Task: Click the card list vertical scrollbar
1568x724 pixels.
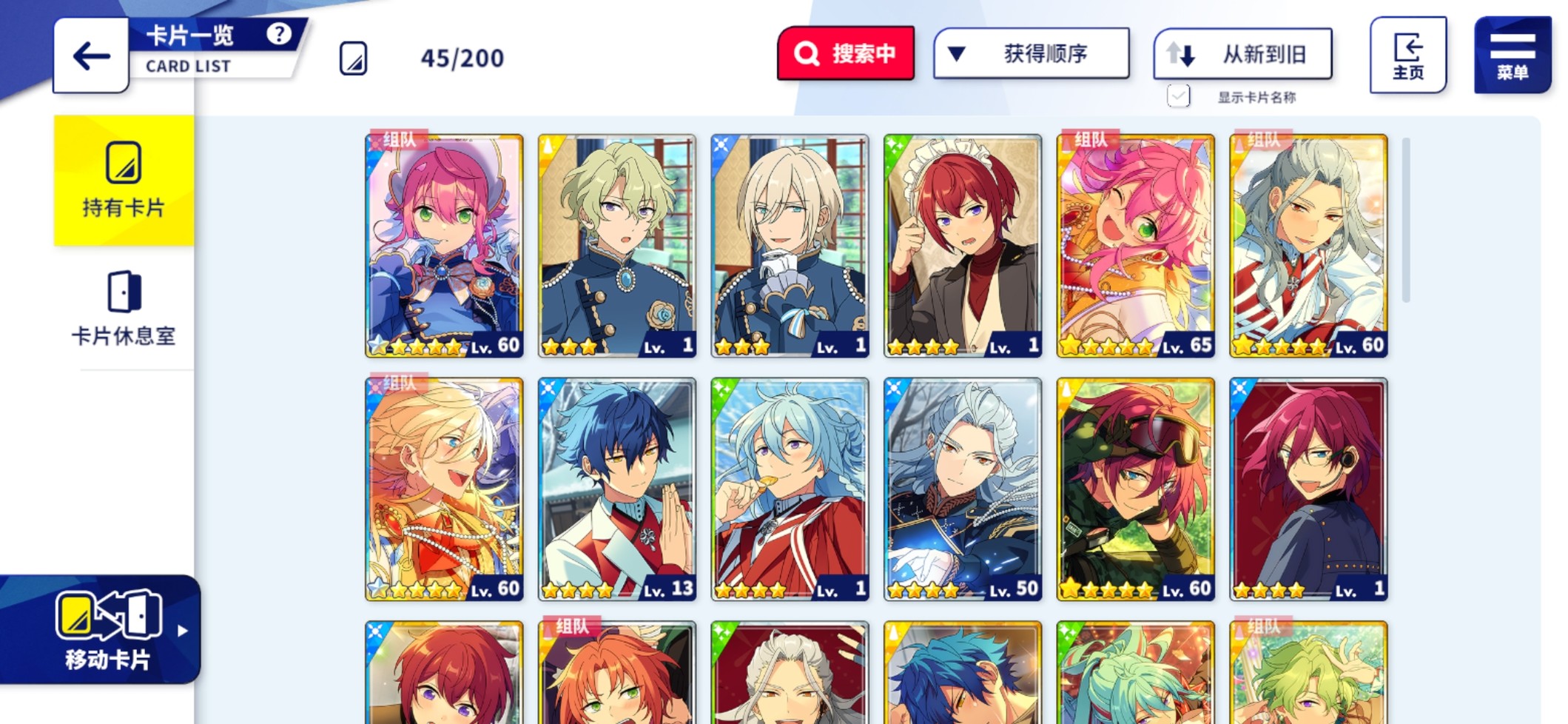Action: click(1406, 220)
